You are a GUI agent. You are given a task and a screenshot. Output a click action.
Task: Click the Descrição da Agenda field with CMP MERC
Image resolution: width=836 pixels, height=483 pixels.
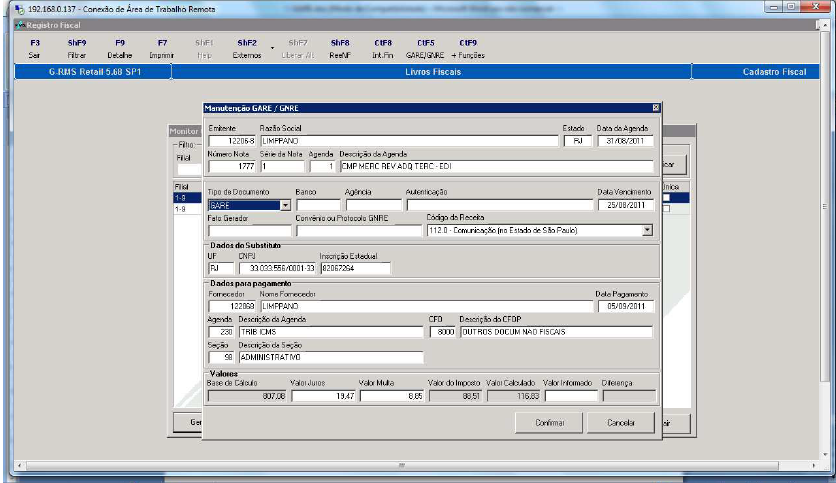[x=496, y=166]
